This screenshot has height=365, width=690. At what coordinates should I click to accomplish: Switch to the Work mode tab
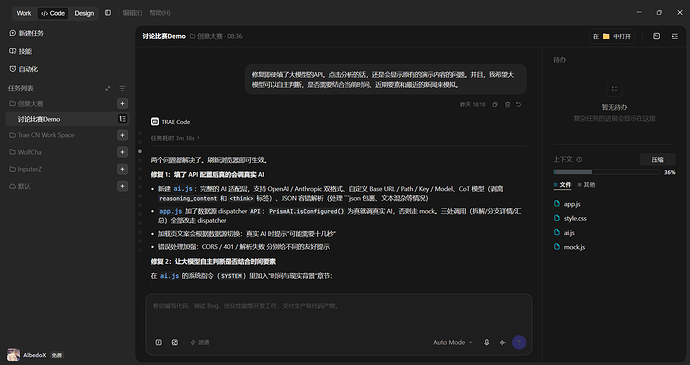[24, 13]
